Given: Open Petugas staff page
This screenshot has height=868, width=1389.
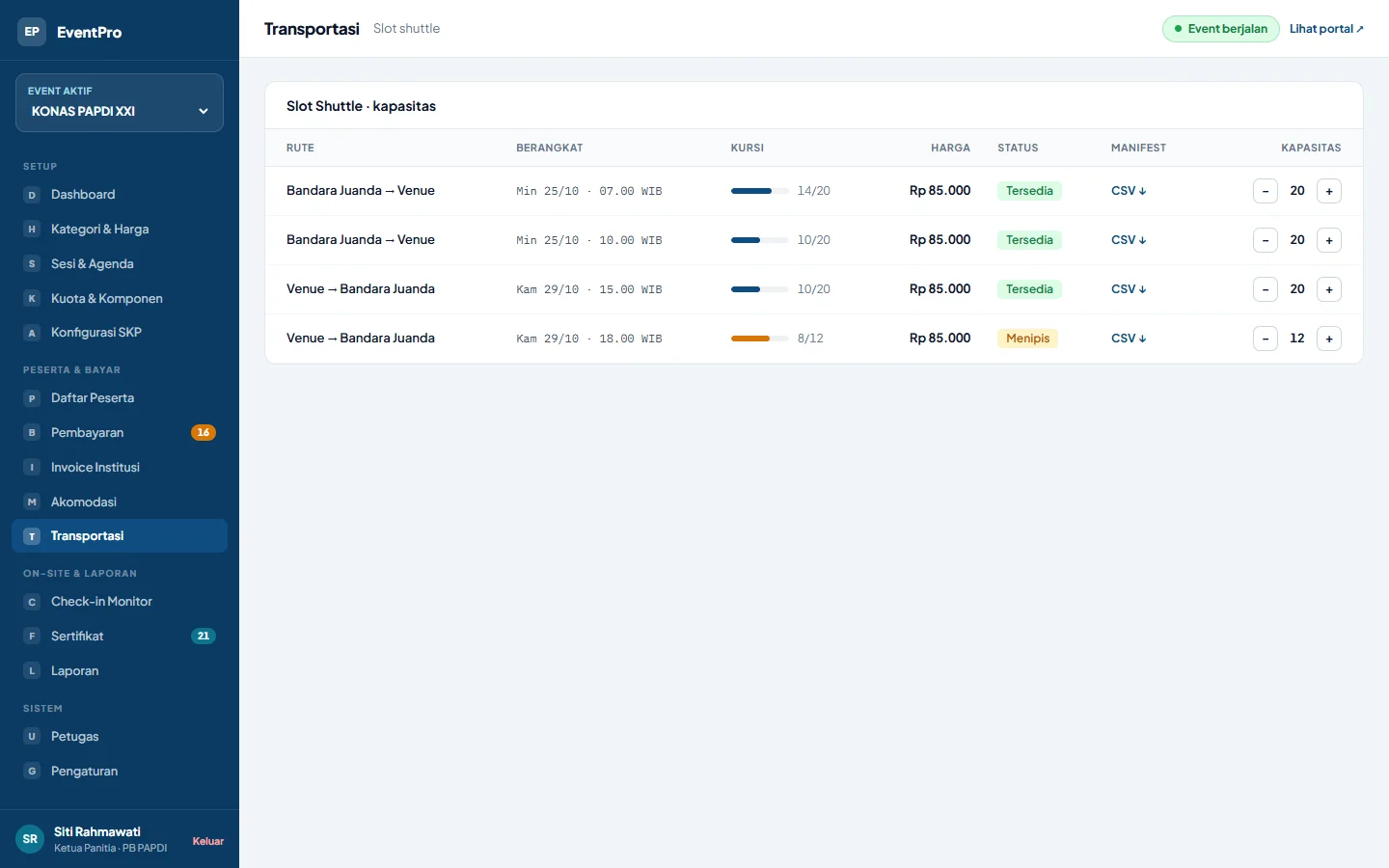Looking at the screenshot, I should 120,737.
